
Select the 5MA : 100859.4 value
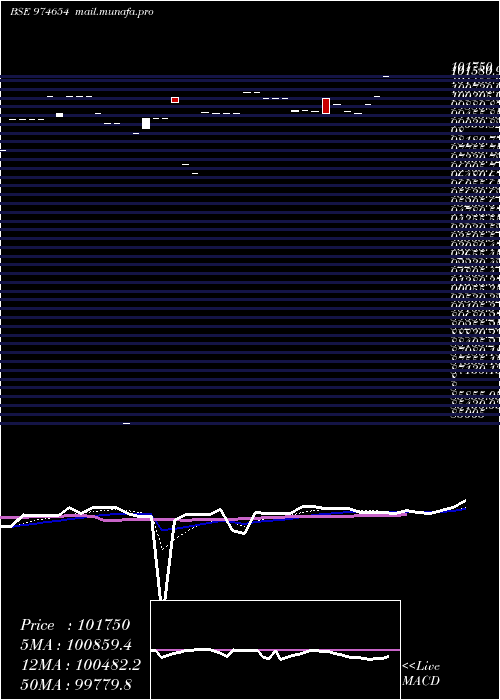pos(76,644)
